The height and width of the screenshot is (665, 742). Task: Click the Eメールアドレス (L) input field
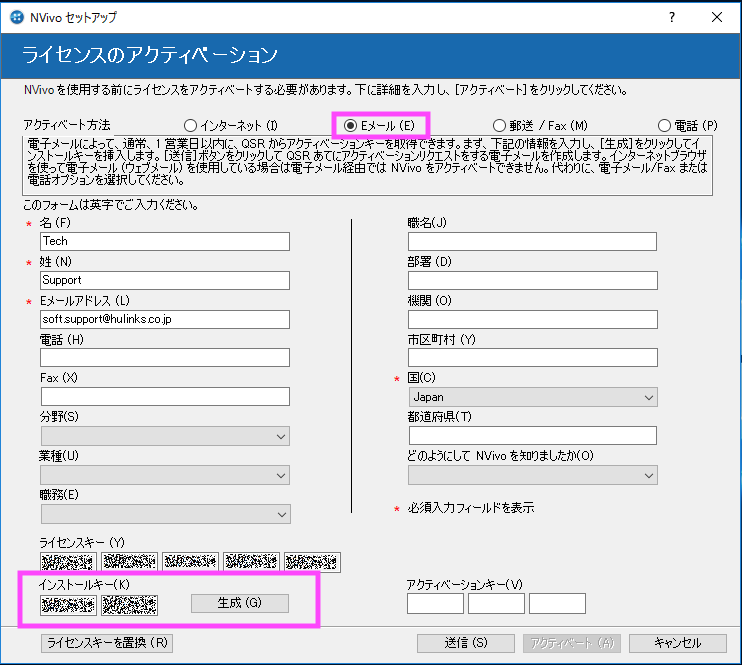click(x=165, y=319)
